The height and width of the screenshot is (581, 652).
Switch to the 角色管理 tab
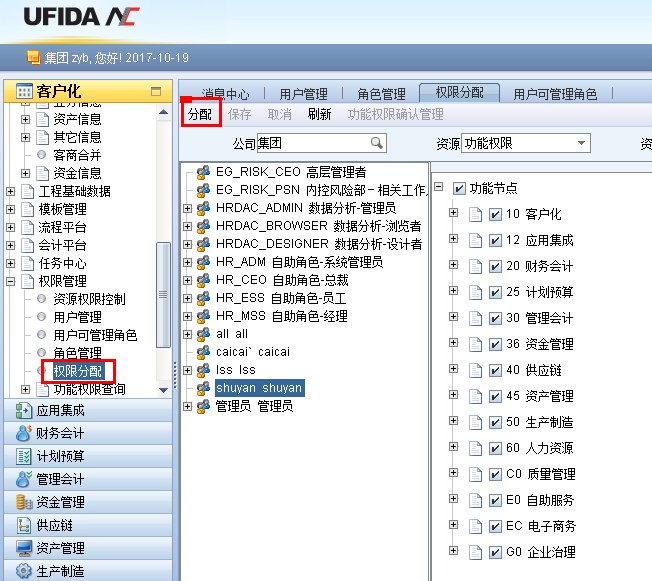click(x=381, y=94)
